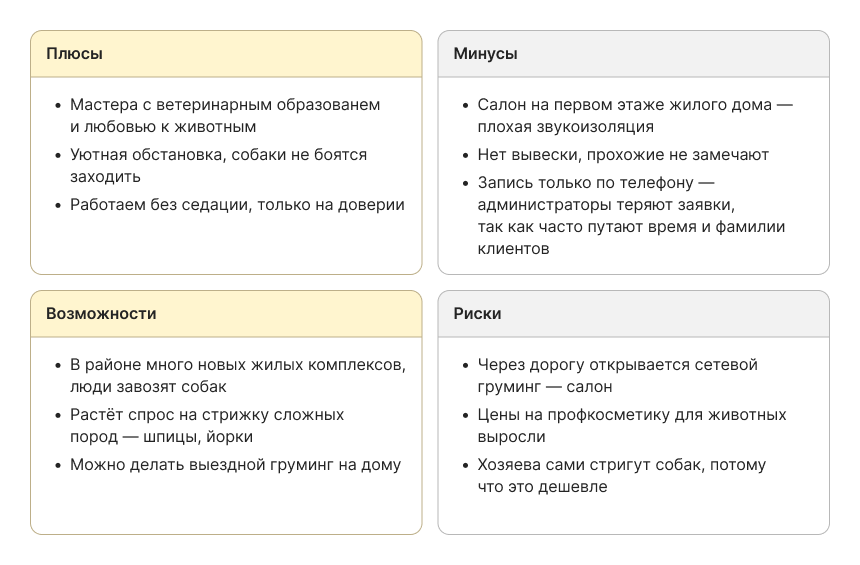Select «Работаем без седации, только на доверии»
The image size is (860, 565).
tap(237, 205)
